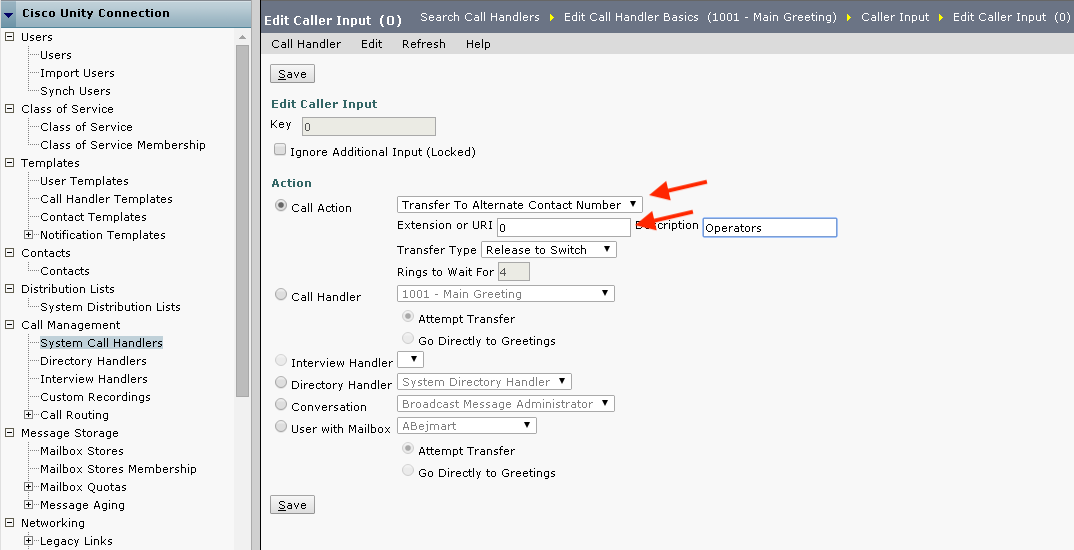
Task: Go to Caller Input breadcrumb
Action: [895, 17]
